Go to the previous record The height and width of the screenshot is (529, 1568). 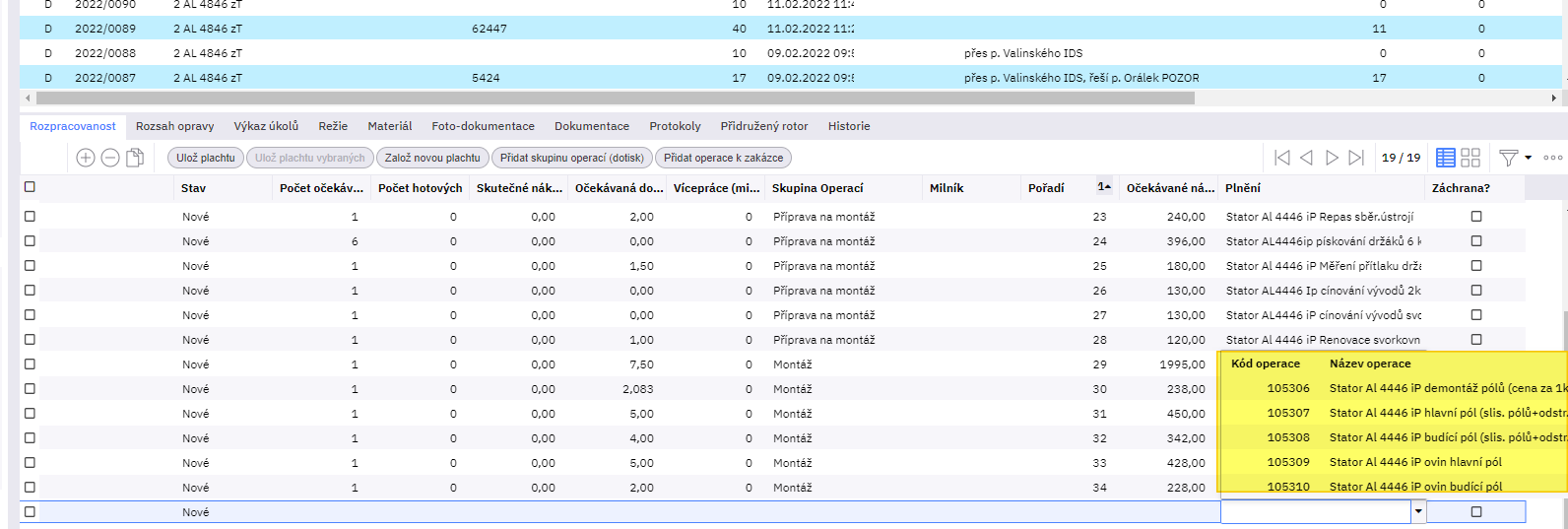point(1306,158)
